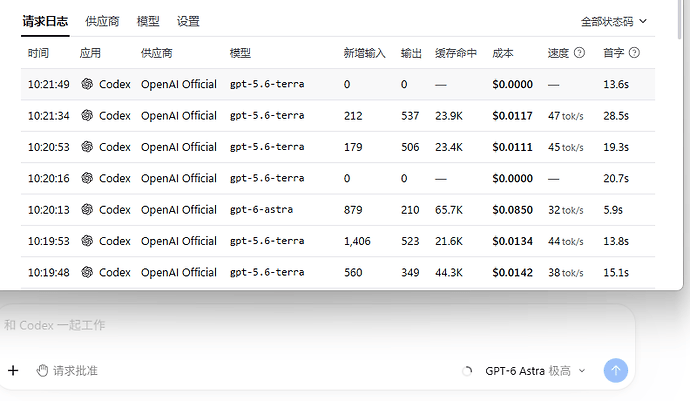
Task: Open the GPT-6 Astra 极高 model selector
Action: point(536,371)
